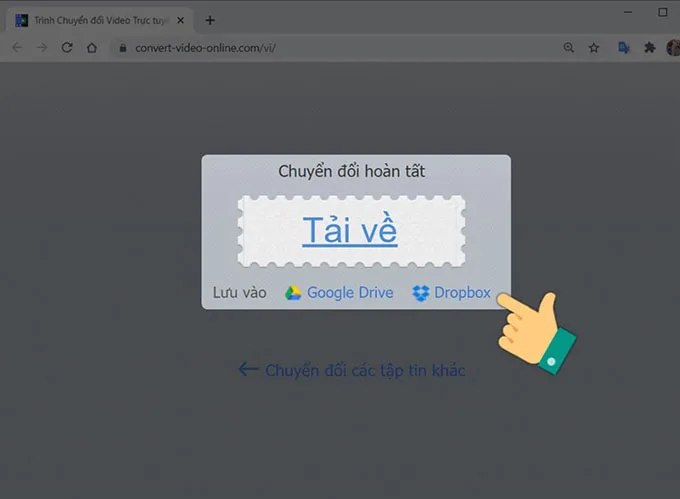680x499 pixels.
Task: Reload the page
Action: pos(67,47)
